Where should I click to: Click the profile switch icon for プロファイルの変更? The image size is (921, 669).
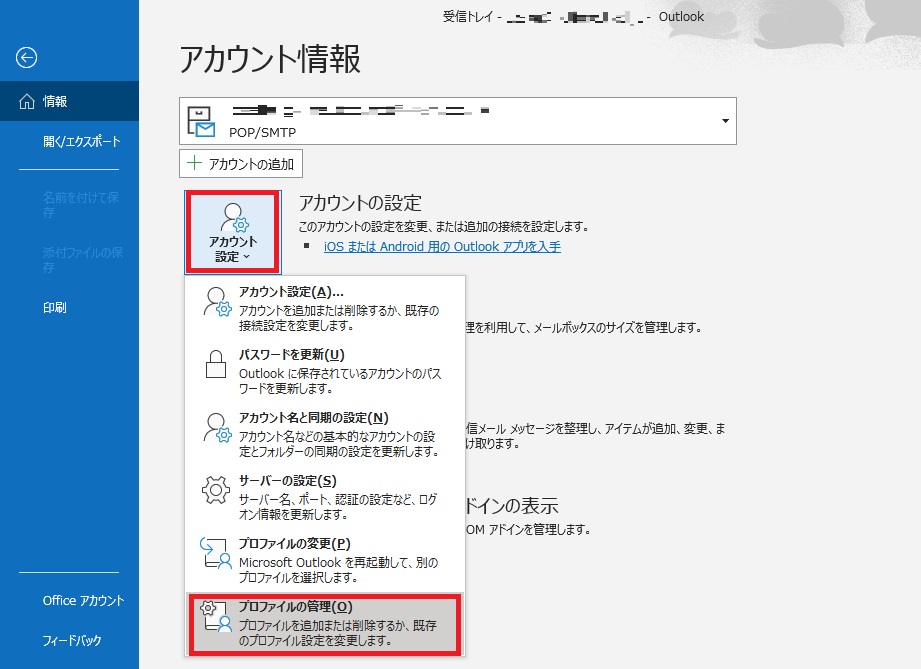click(216, 553)
